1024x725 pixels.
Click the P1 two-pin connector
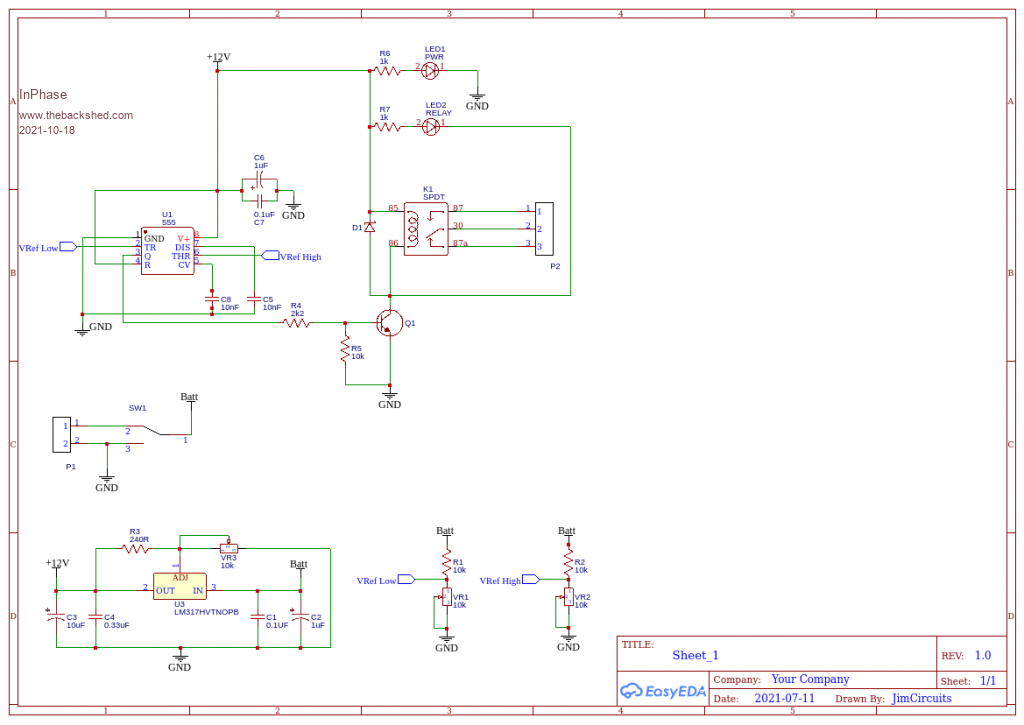61,433
